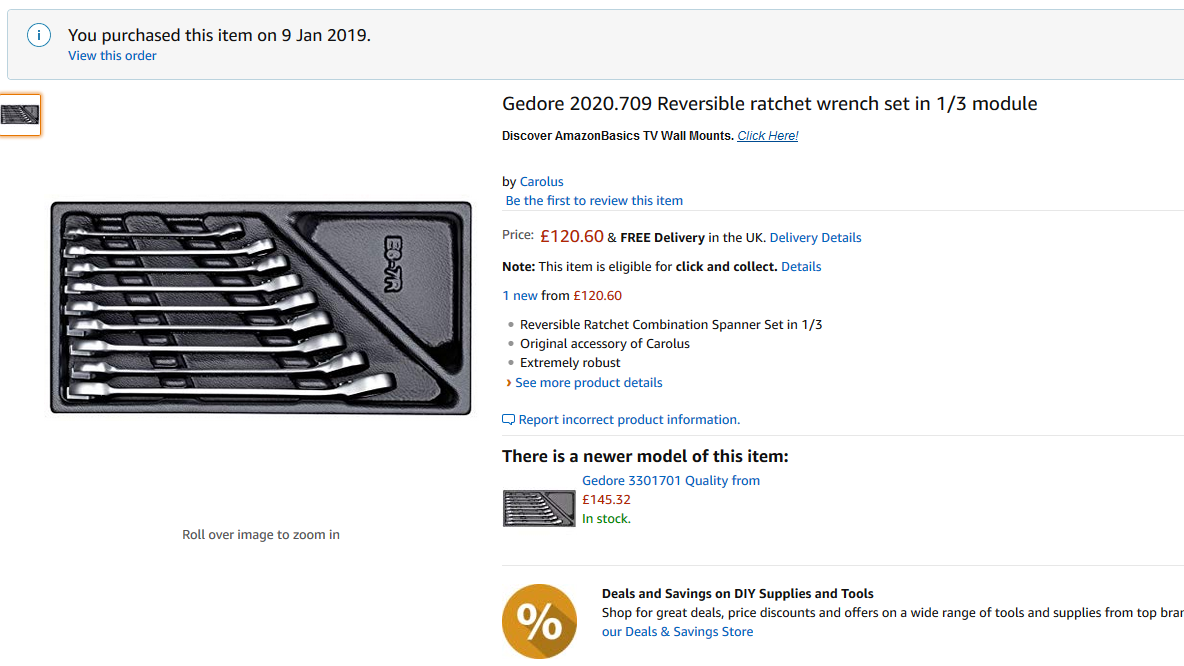Open the Carolus brand link
This screenshot has width=1184, height=666.
tap(541, 182)
